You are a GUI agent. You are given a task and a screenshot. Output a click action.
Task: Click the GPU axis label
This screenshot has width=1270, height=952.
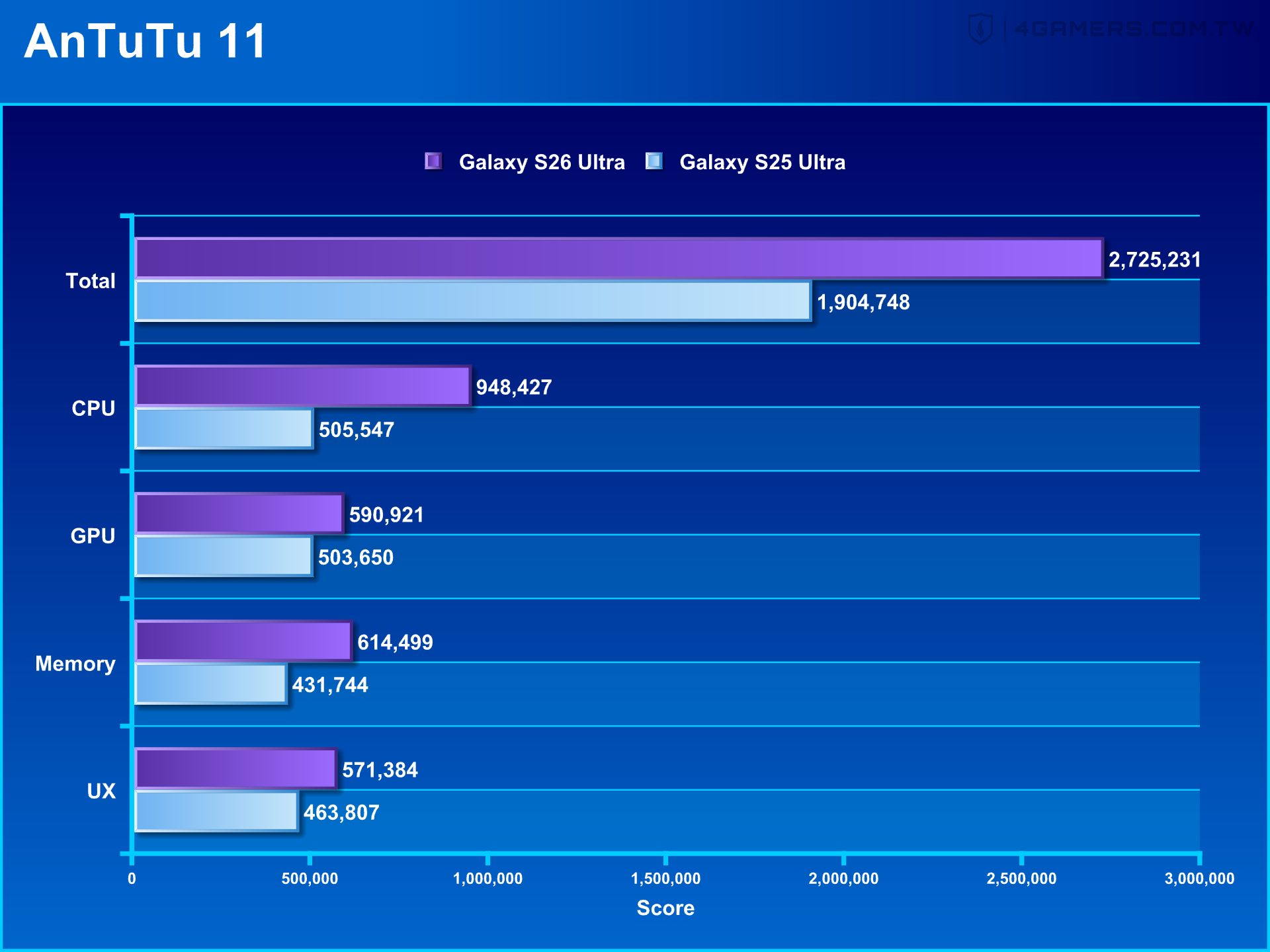tap(93, 536)
